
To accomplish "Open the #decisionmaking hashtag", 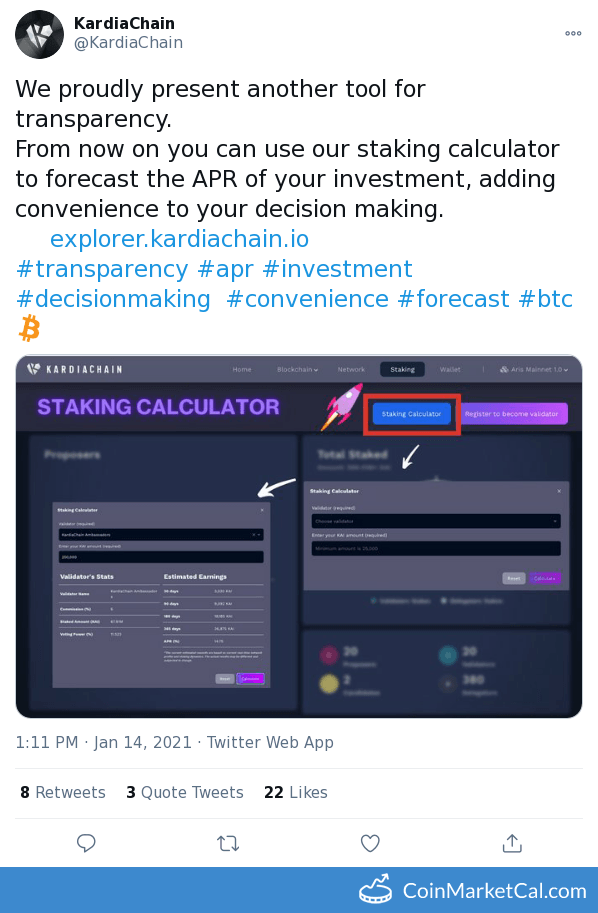I will click(113, 299).
